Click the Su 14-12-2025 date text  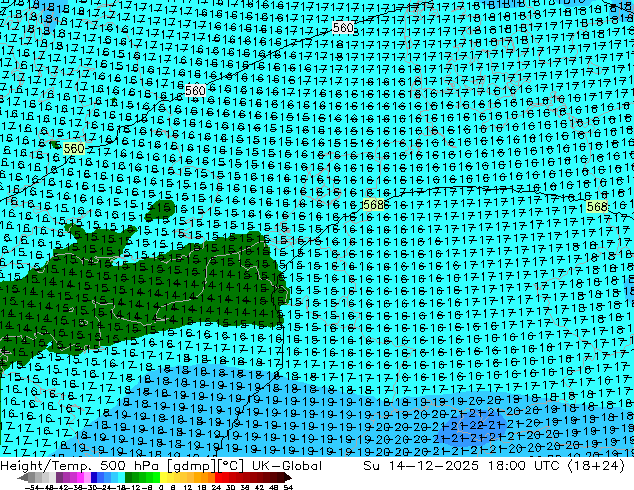(x=421, y=466)
